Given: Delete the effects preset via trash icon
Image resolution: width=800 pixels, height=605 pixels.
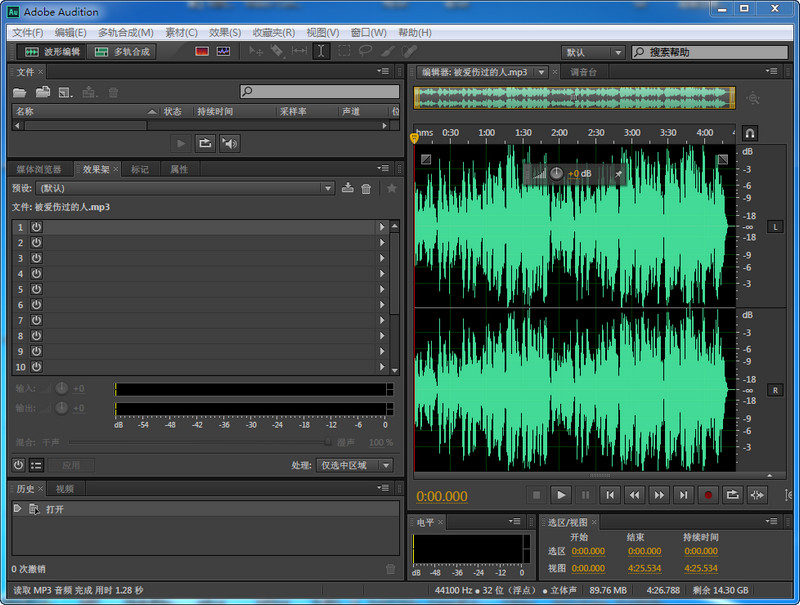Looking at the screenshot, I should (x=366, y=188).
